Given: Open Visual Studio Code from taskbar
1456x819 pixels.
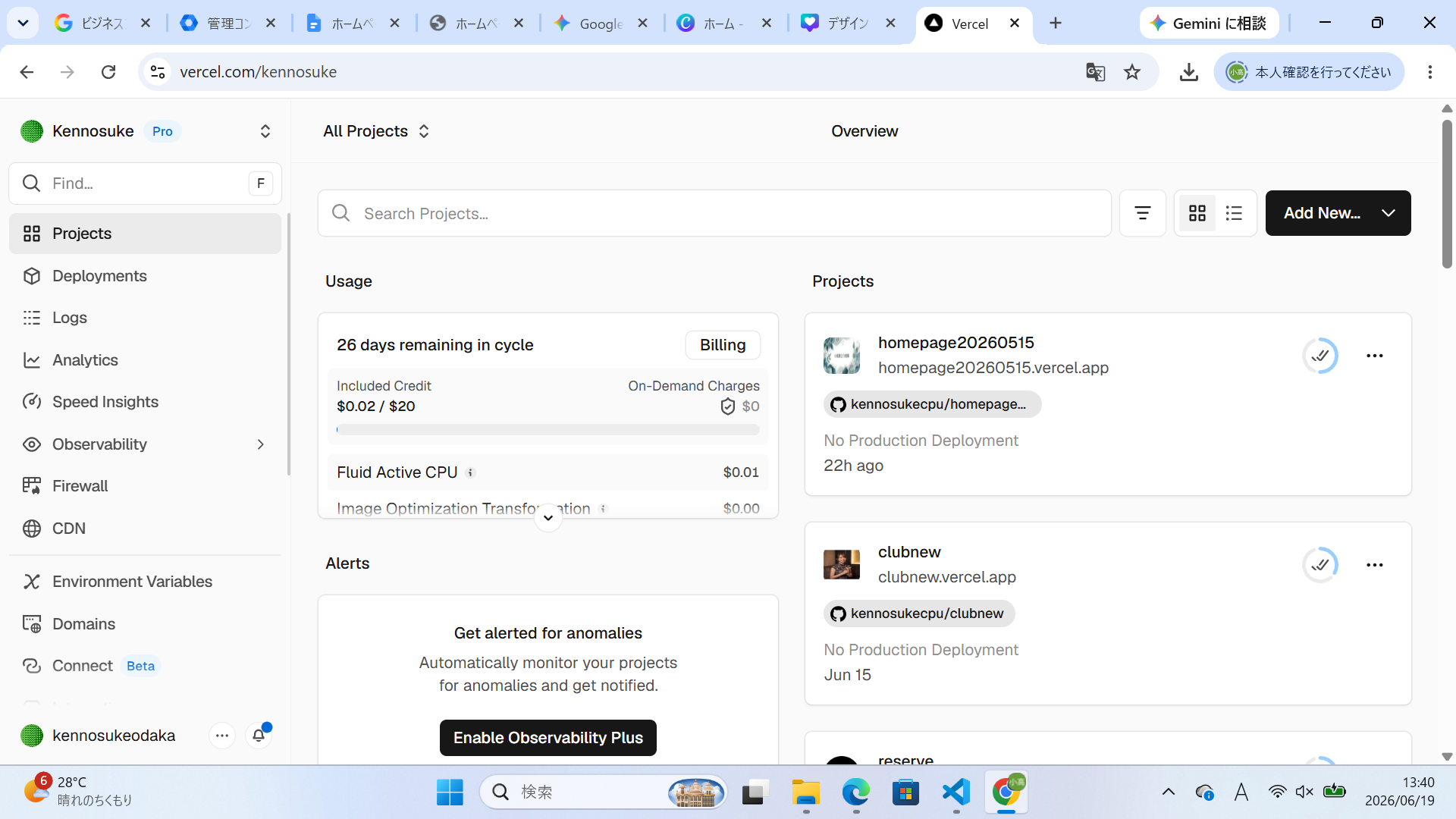Looking at the screenshot, I should click(956, 792).
